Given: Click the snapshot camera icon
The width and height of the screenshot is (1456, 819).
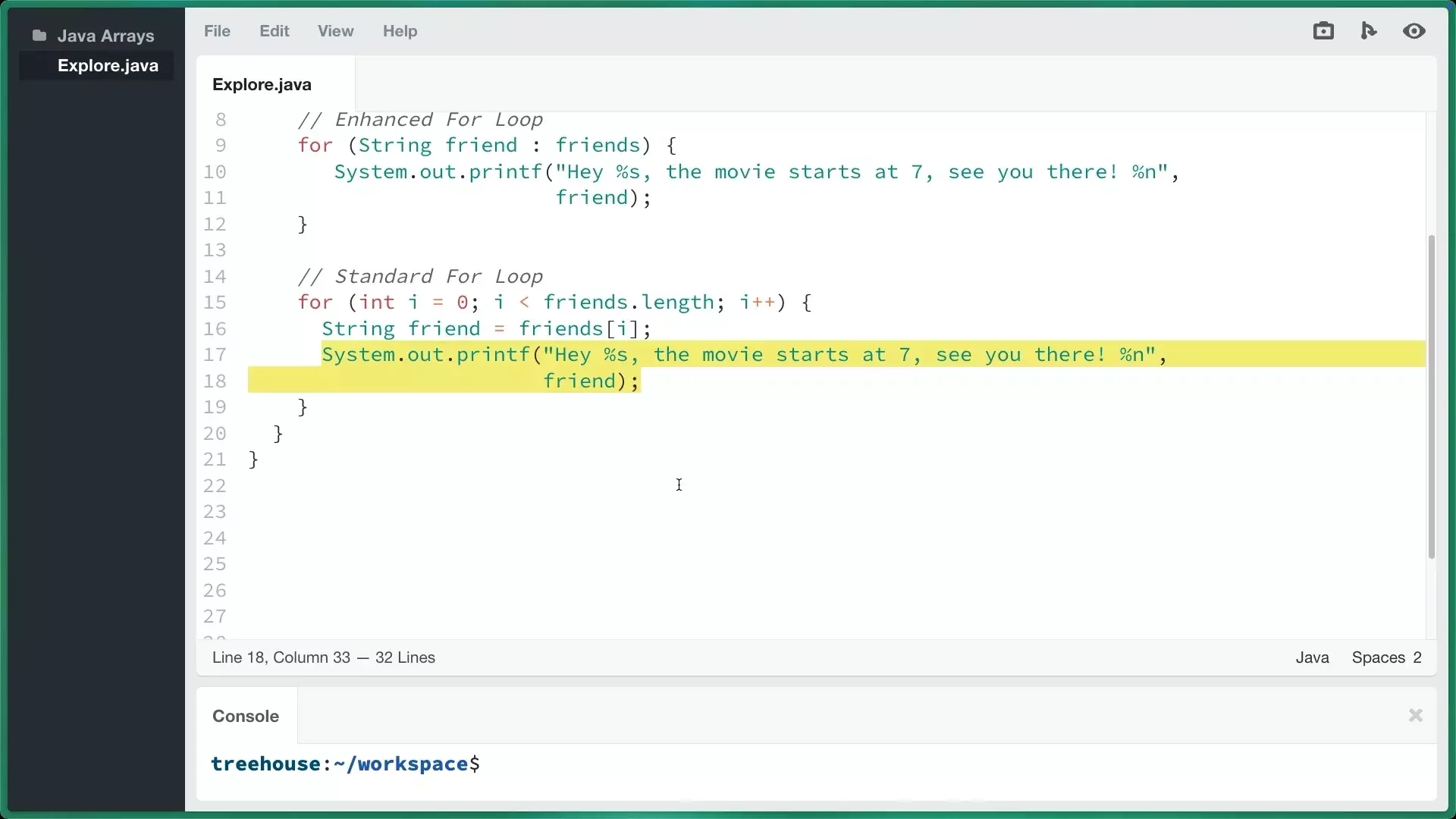Looking at the screenshot, I should [x=1324, y=31].
